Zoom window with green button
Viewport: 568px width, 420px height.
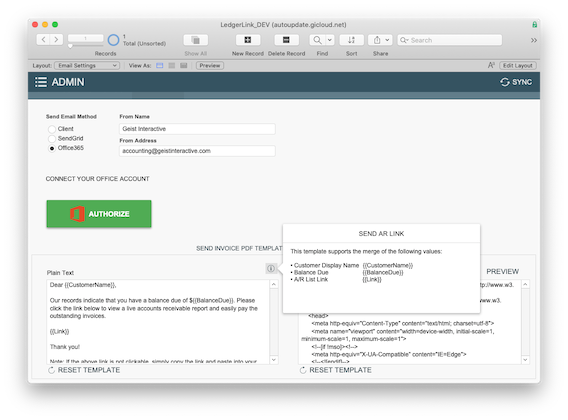pos(55,24)
